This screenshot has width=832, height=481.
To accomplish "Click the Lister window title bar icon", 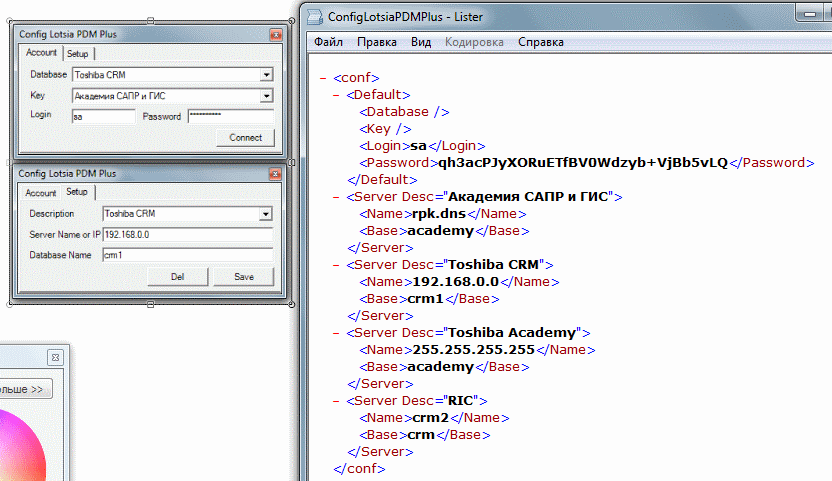I will pyautogui.click(x=314, y=16).
